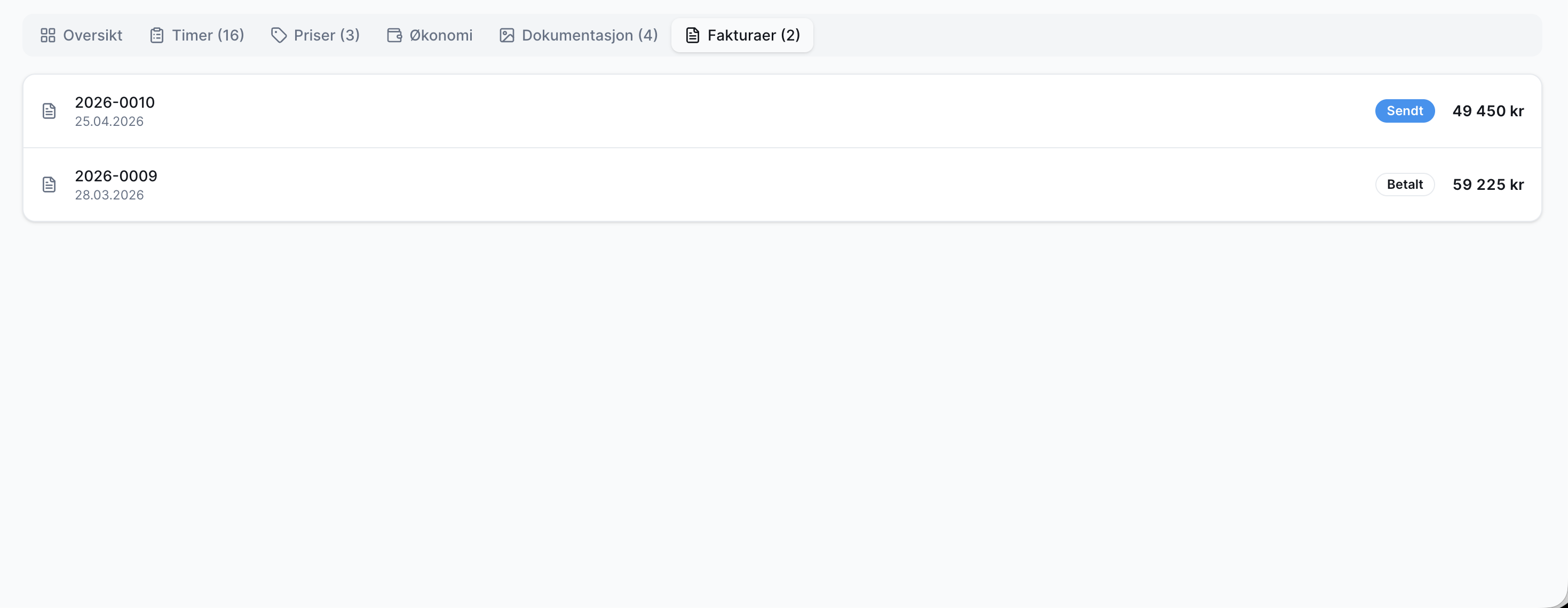
Task: Go to the Priser (3) tab
Action: [x=315, y=35]
